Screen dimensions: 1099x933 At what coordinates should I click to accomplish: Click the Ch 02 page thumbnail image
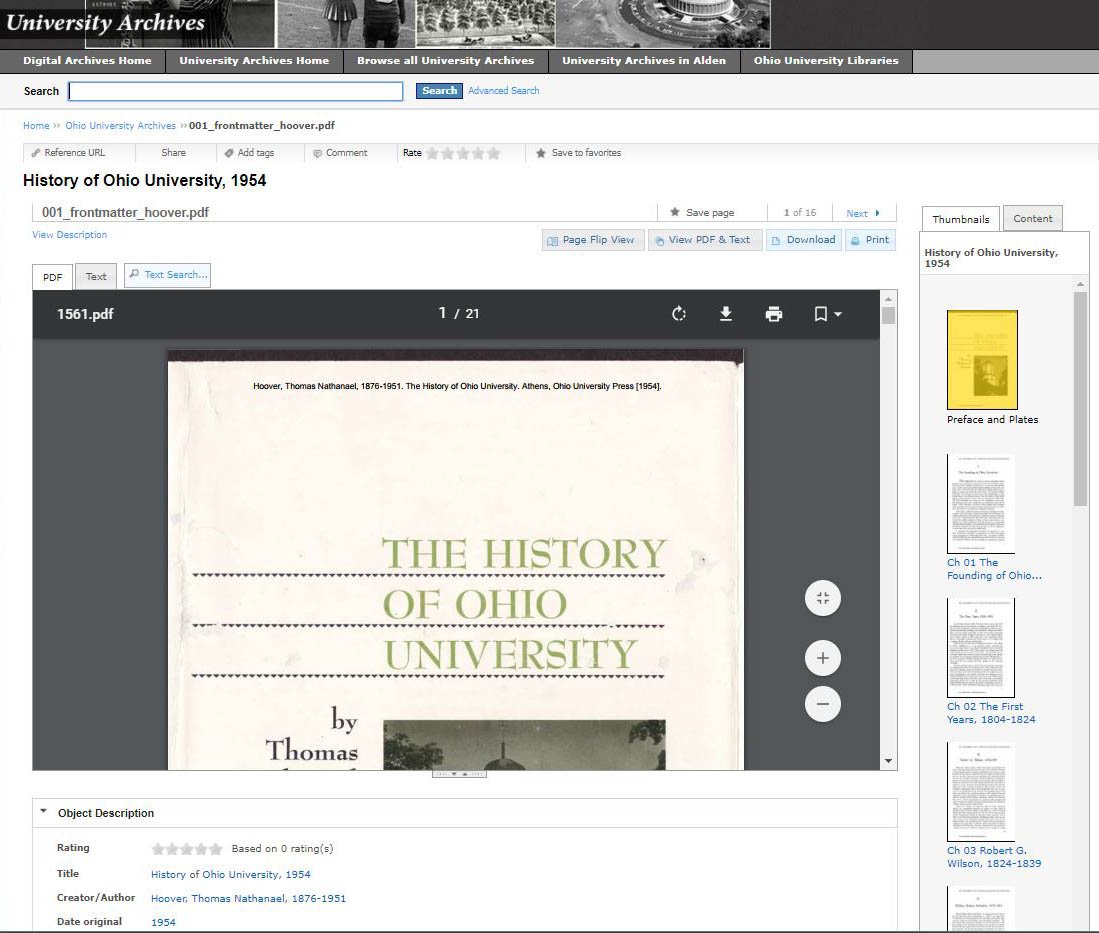pyautogui.click(x=981, y=648)
